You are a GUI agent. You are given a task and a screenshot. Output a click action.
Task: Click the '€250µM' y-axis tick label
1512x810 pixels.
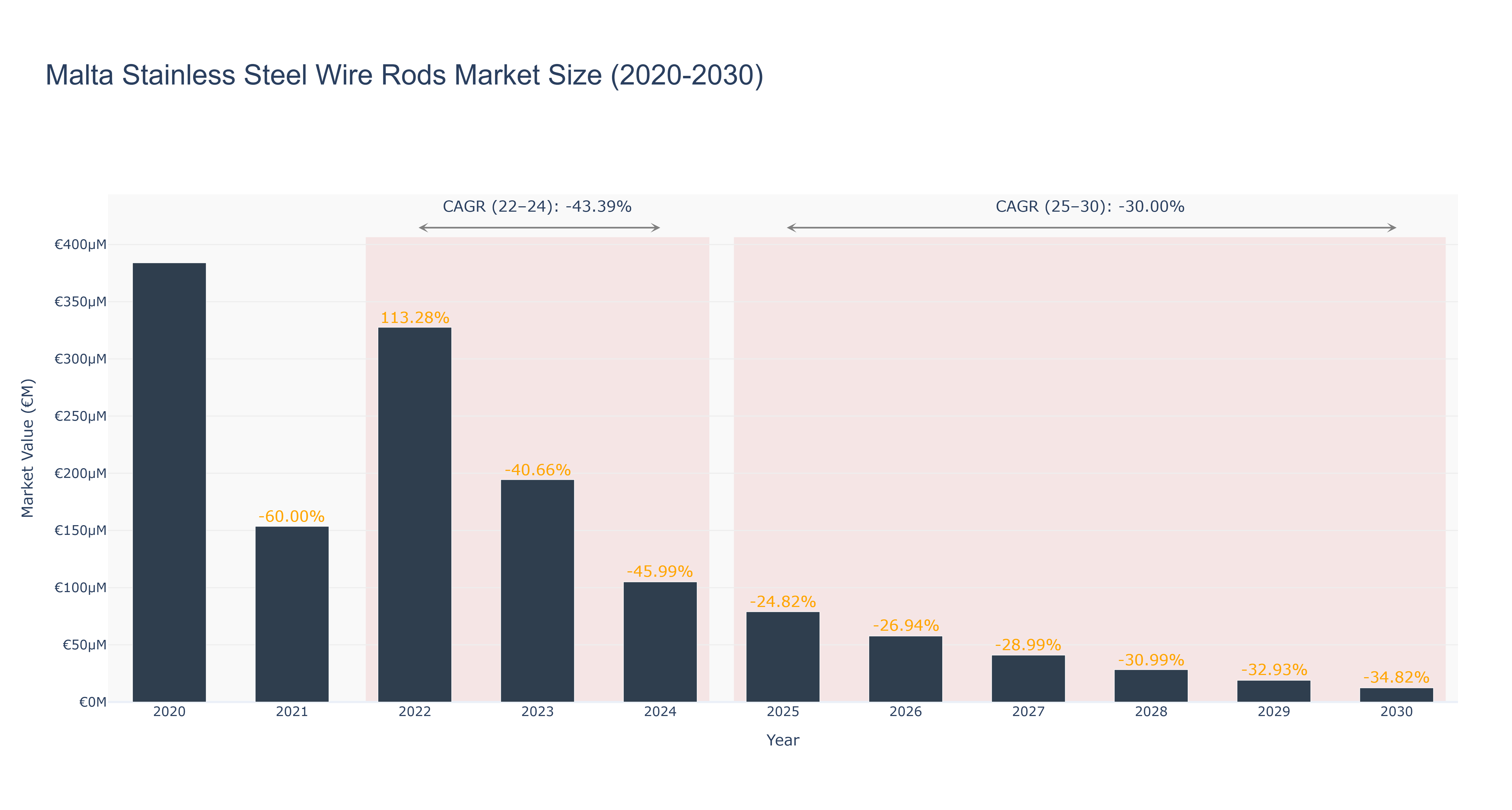pos(80,416)
